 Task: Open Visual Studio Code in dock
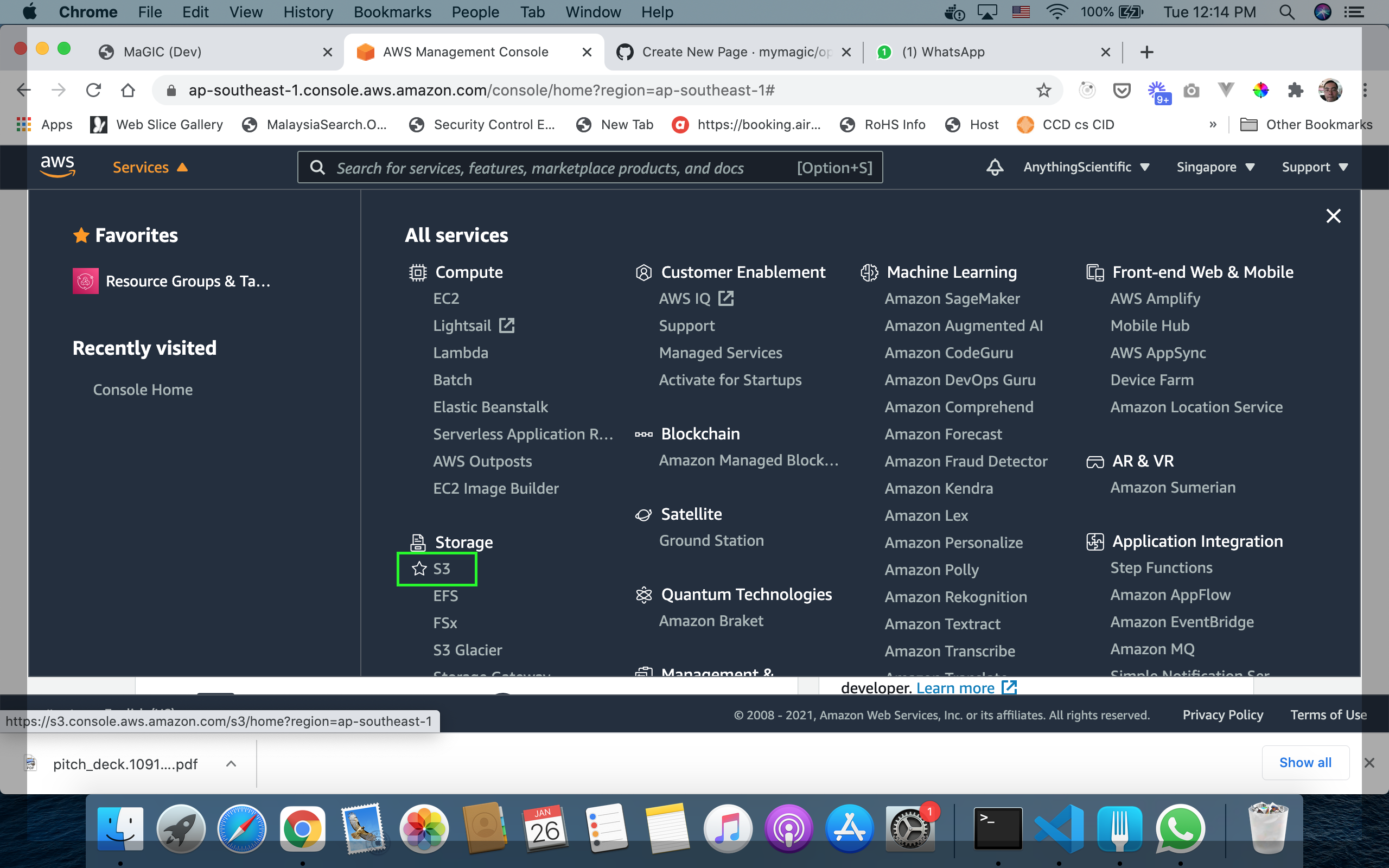click(x=1059, y=828)
